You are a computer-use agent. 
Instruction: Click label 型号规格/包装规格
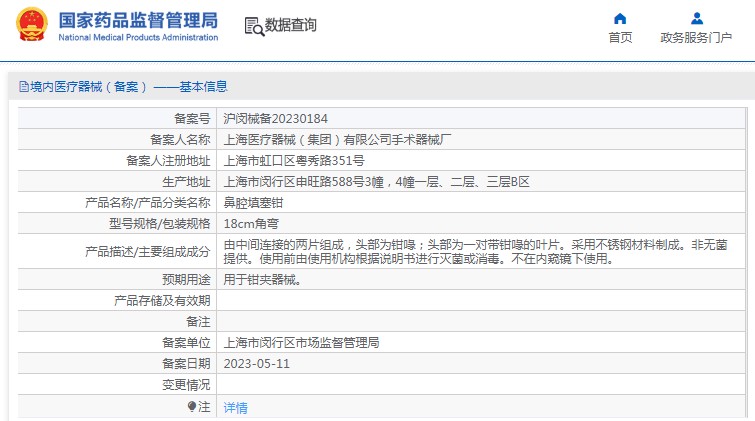coord(159,224)
